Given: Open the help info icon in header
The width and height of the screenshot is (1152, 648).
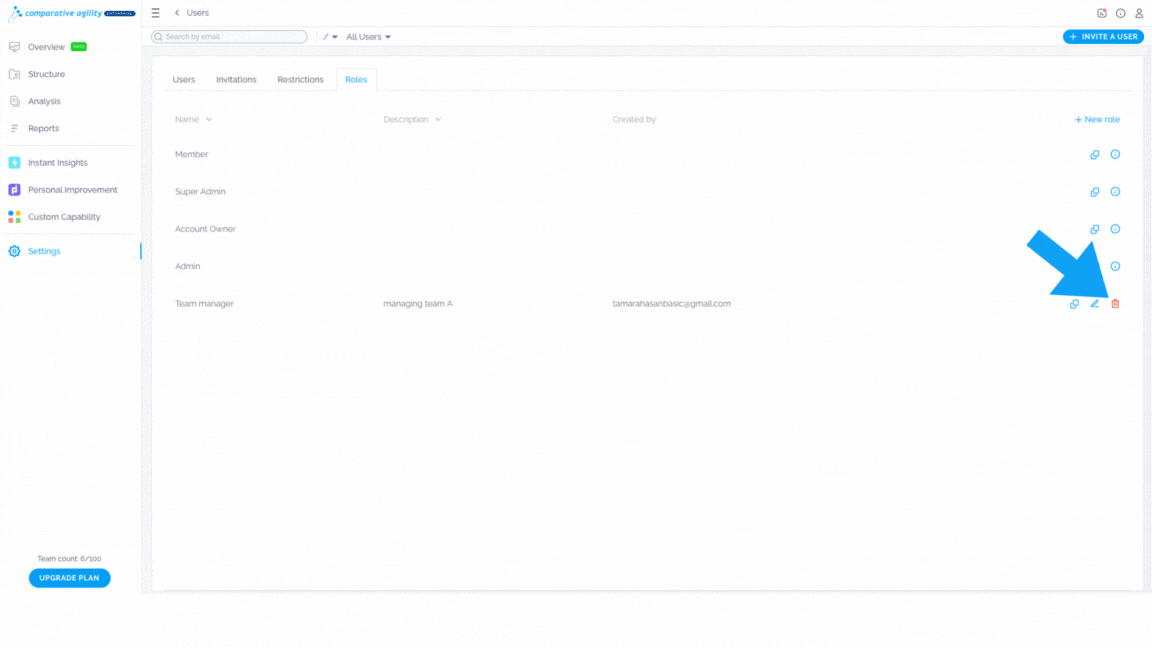Looking at the screenshot, I should click(1120, 13).
